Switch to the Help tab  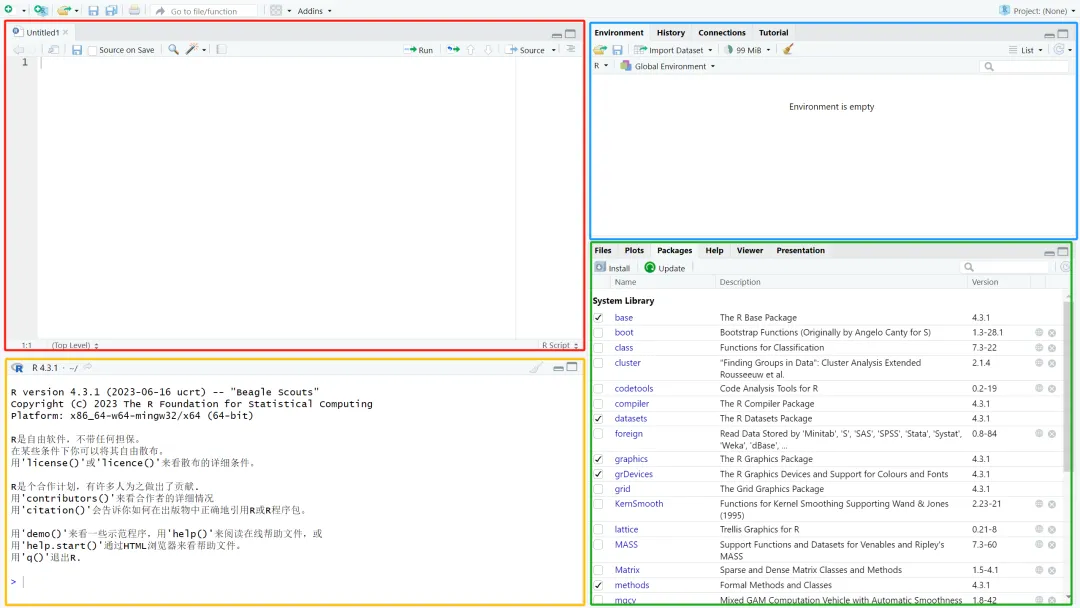[x=714, y=251]
